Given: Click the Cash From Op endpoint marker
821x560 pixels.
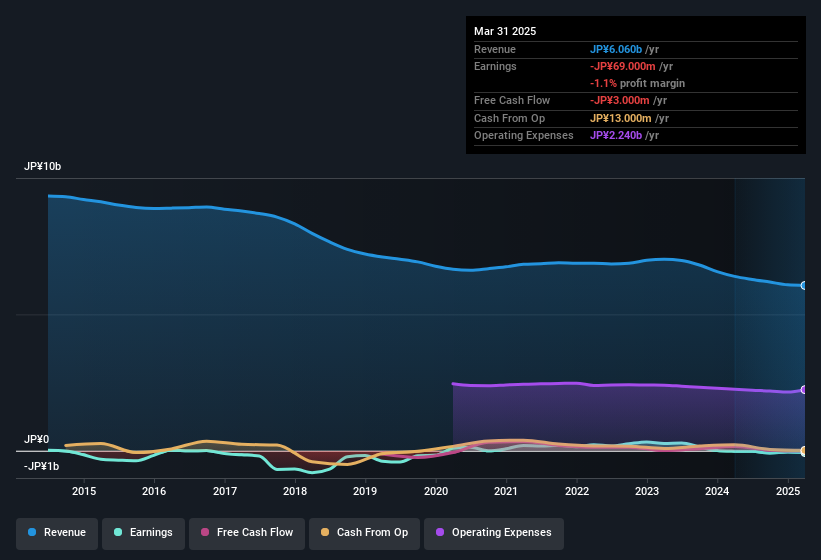Looking at the screenshot, I should pyautogui.click(x=804, y=451).
